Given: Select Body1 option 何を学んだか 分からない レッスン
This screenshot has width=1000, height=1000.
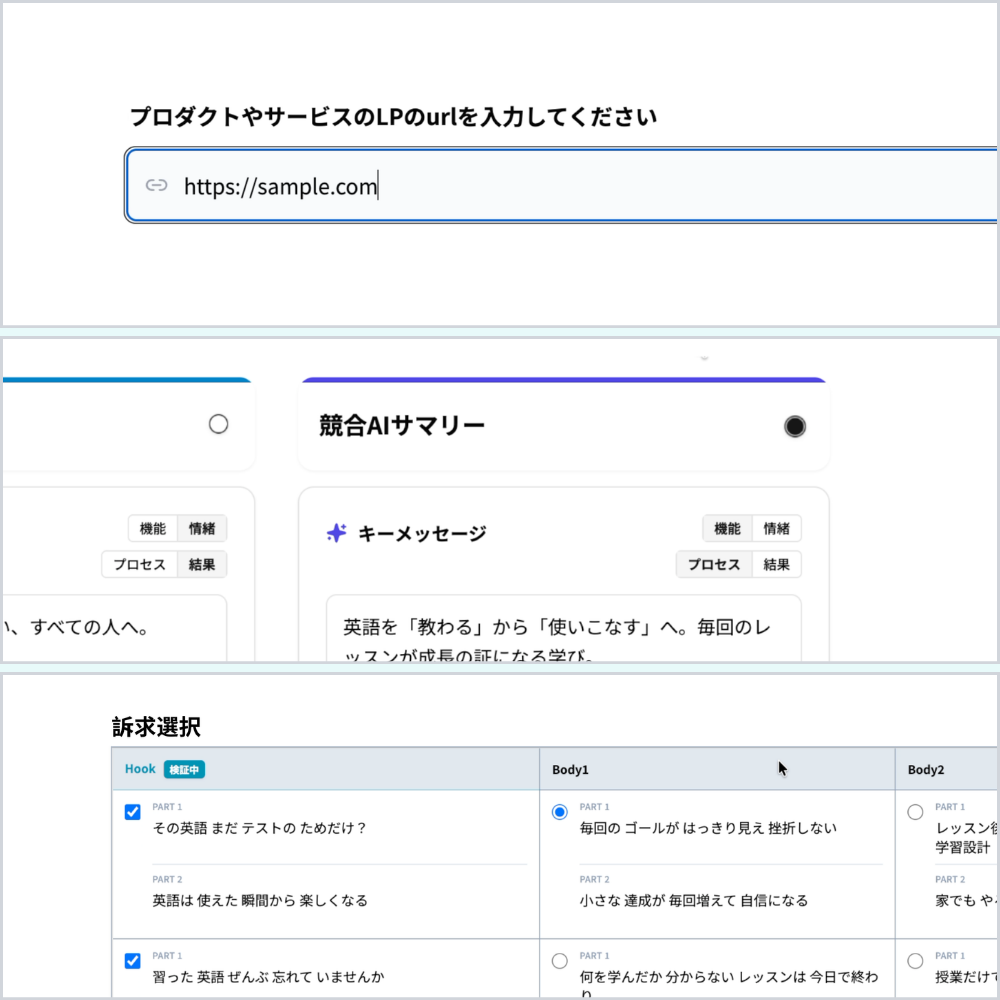Looking at the screenshot, I should point(560,960).
